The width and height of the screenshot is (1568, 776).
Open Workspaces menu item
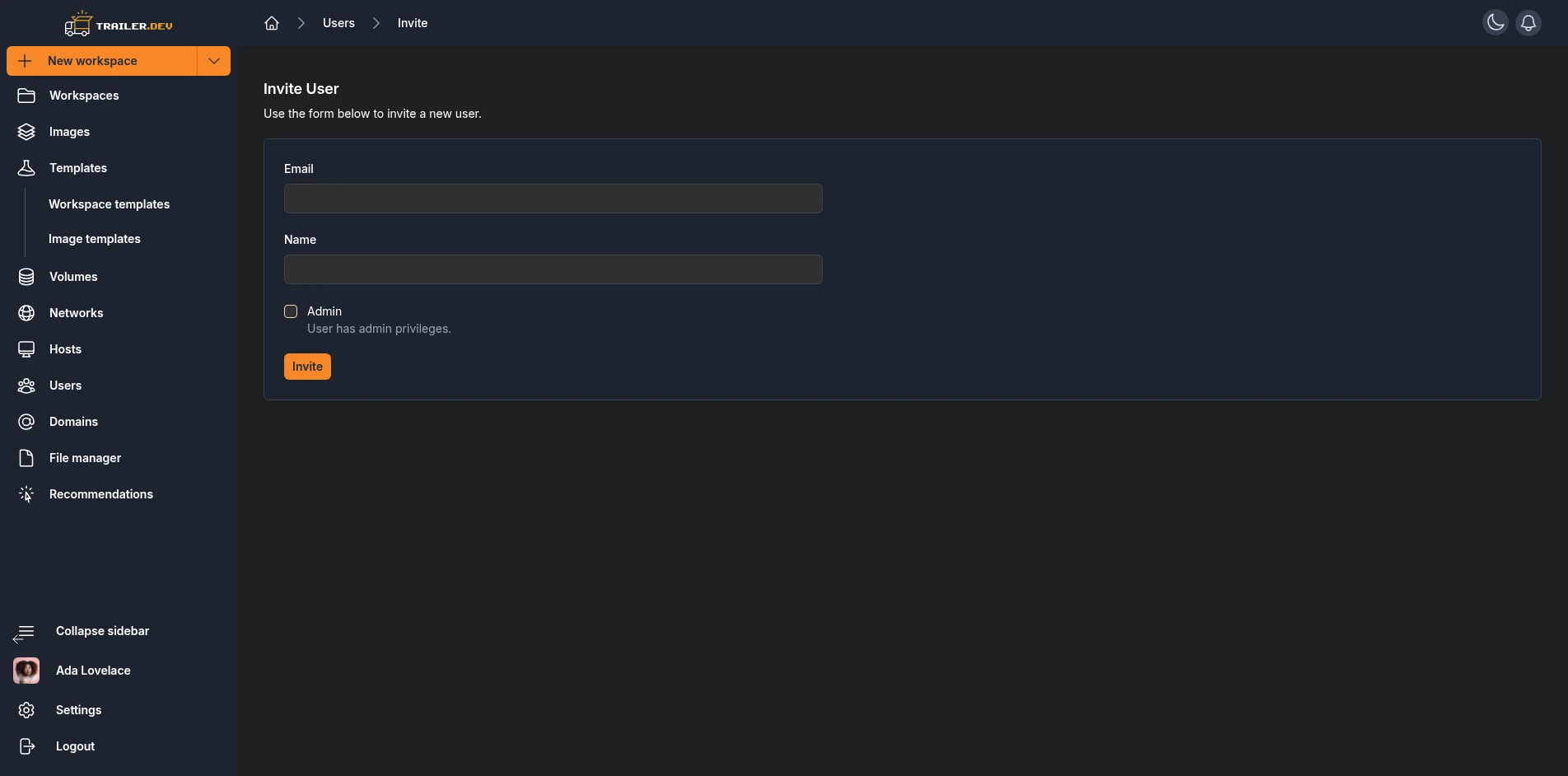tap(84, 96)
